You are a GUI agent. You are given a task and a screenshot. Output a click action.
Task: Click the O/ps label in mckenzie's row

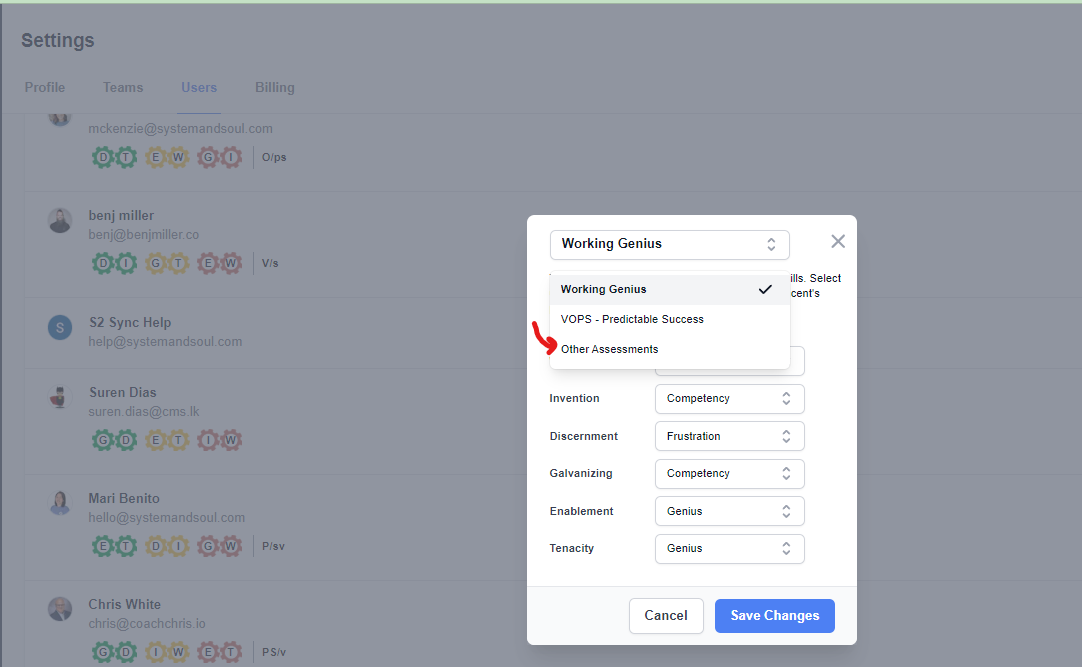point(274,157)
